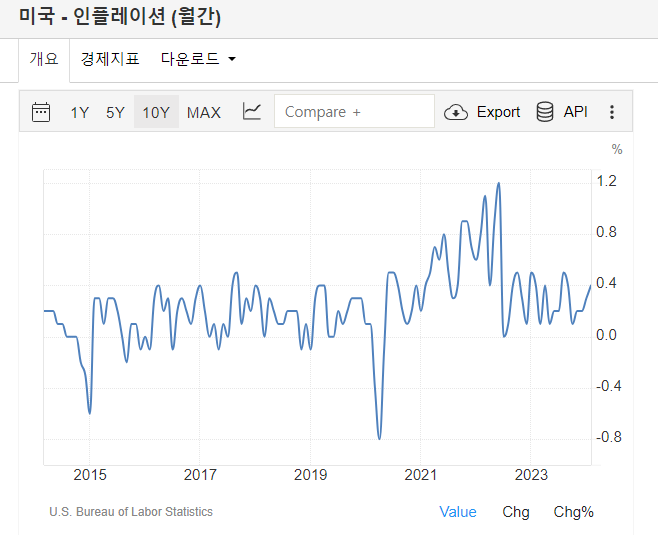Click the Export label
Screen dimensions: 658x535
point(498,112)
